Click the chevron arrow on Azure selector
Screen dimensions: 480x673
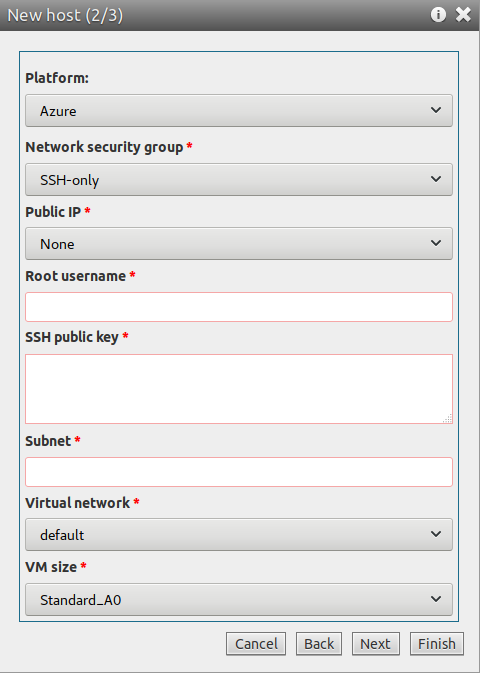(436, 110)
